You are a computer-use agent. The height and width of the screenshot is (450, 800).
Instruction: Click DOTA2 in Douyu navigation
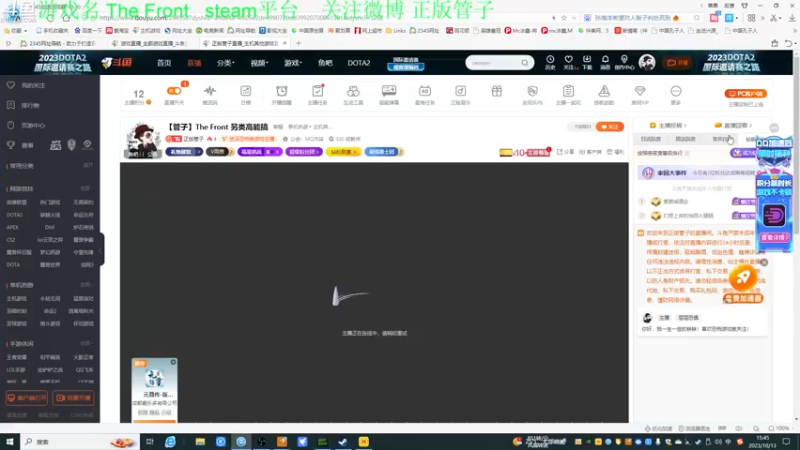pos(359,63)
